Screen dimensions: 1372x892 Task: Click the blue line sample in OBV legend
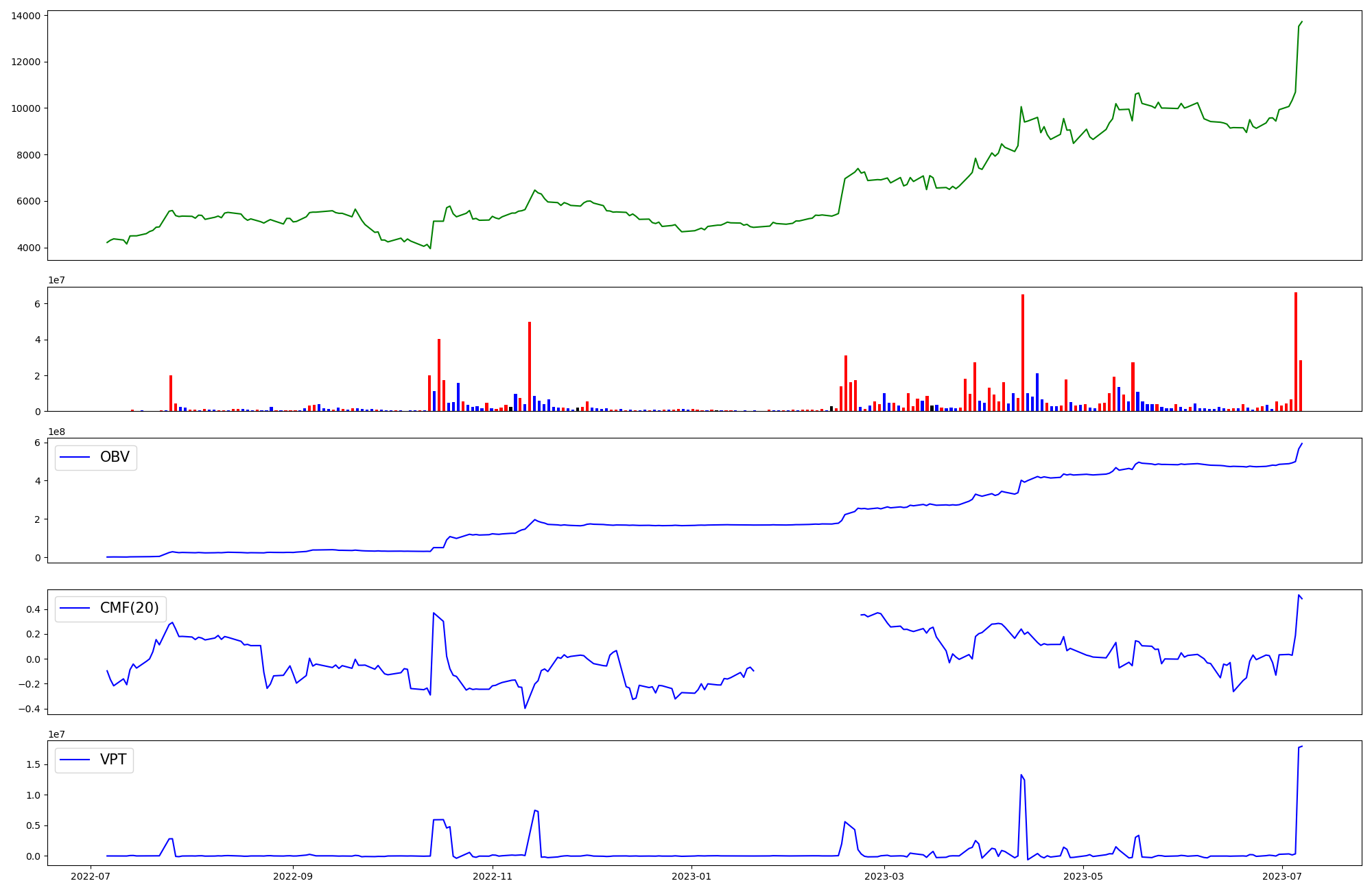[x=75, y=457]
